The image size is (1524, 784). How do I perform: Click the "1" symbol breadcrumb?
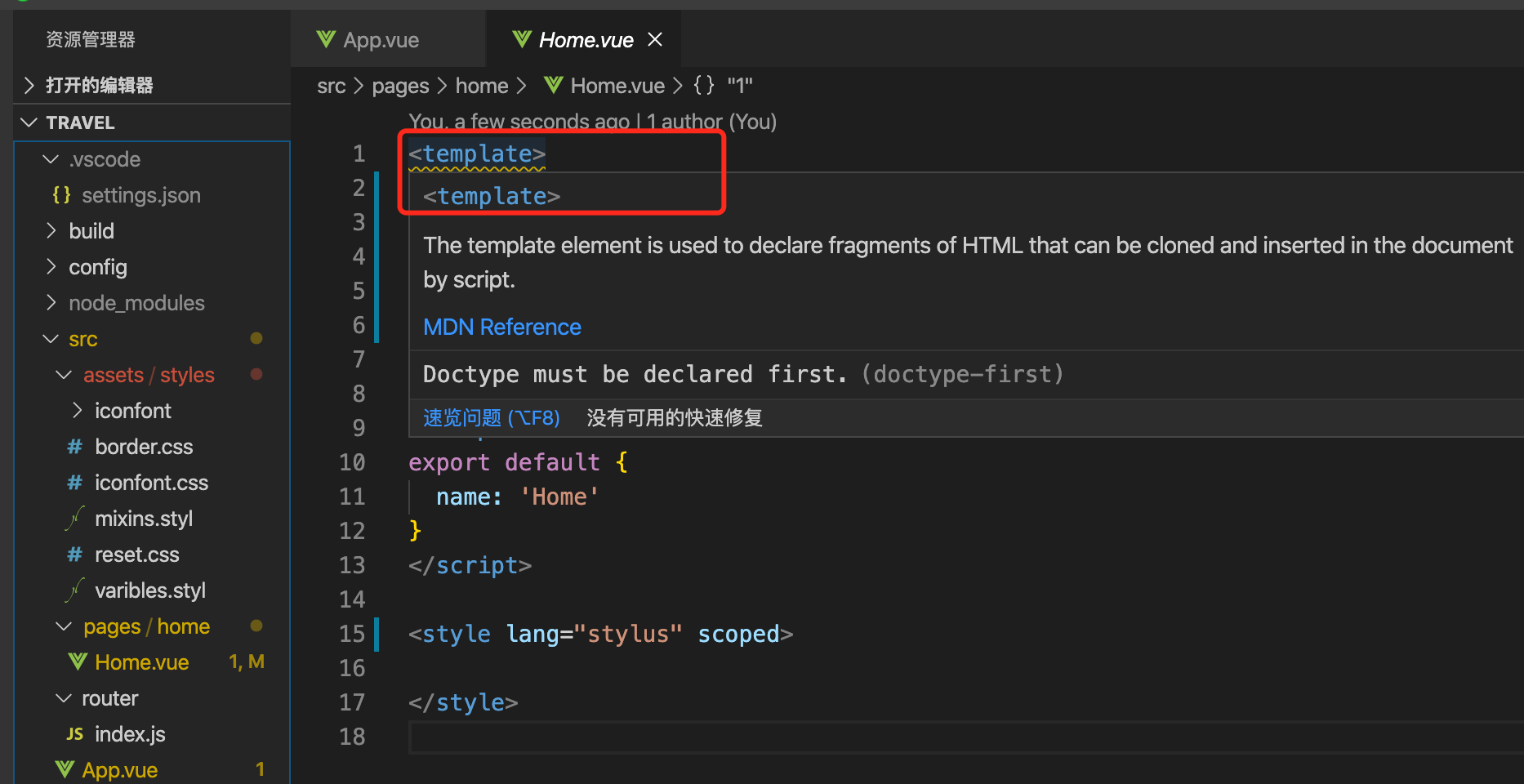[x=740, y=86]
